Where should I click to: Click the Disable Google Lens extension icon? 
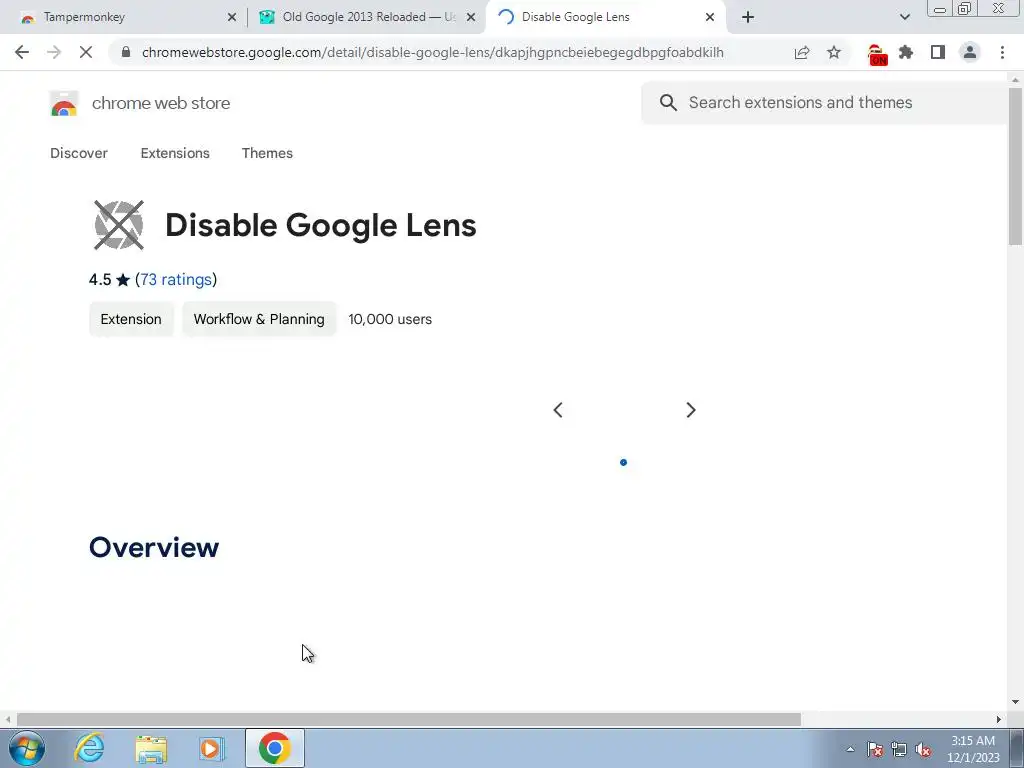coord(119,225)
